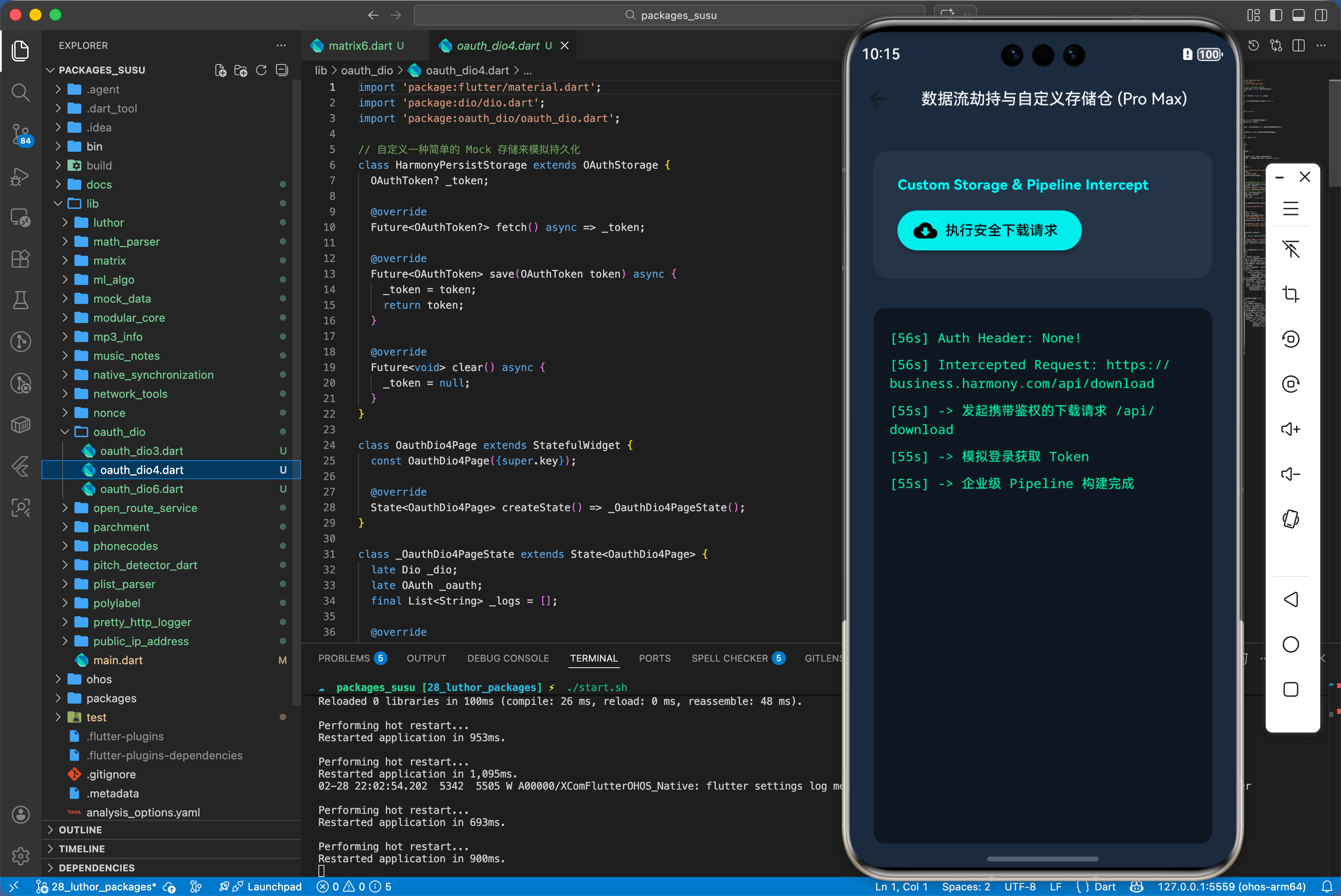The image size is (1341, 896).
Task: Open the DEBUG CONSOLE panel tab
Action: coord(507,658)
